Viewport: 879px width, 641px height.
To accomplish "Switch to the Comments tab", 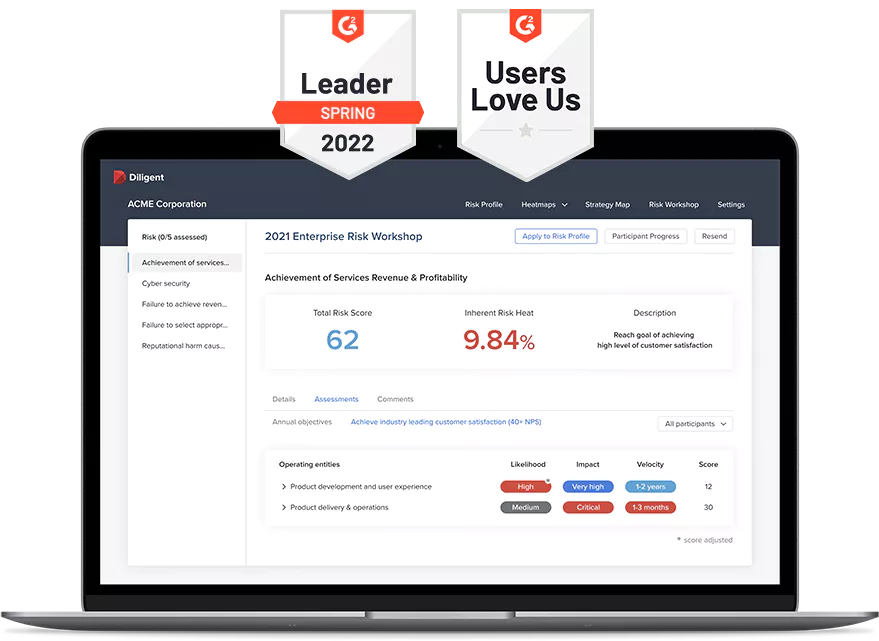I will click(x=395, y=399).
